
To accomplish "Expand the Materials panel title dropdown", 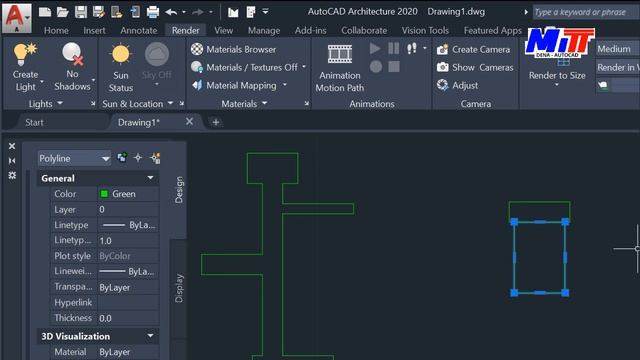I will (264, 103).
